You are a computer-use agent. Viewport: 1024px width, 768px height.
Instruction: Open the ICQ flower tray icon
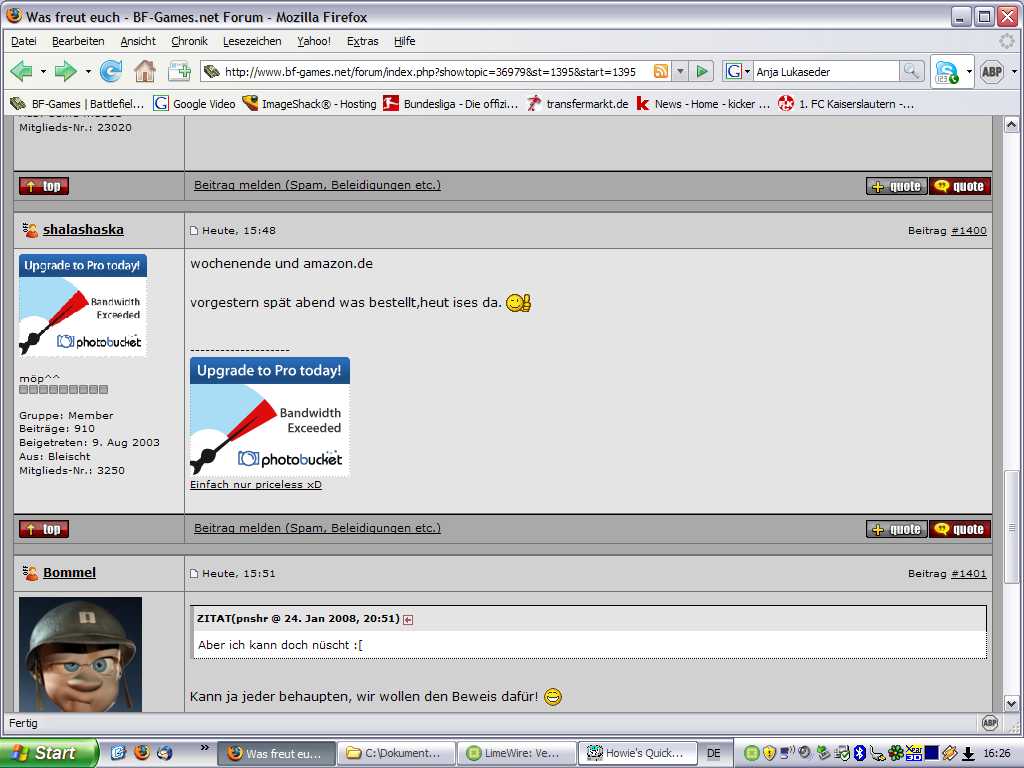895,753
